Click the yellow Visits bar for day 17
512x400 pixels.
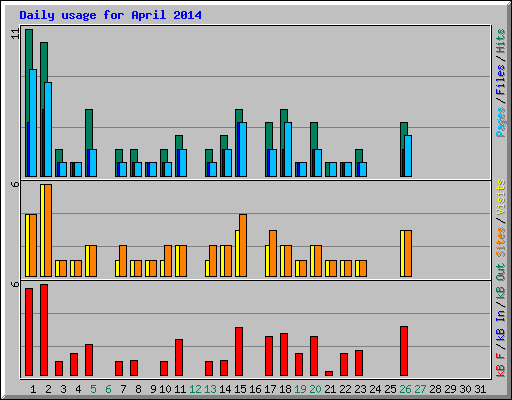click(x=267, y=261)
